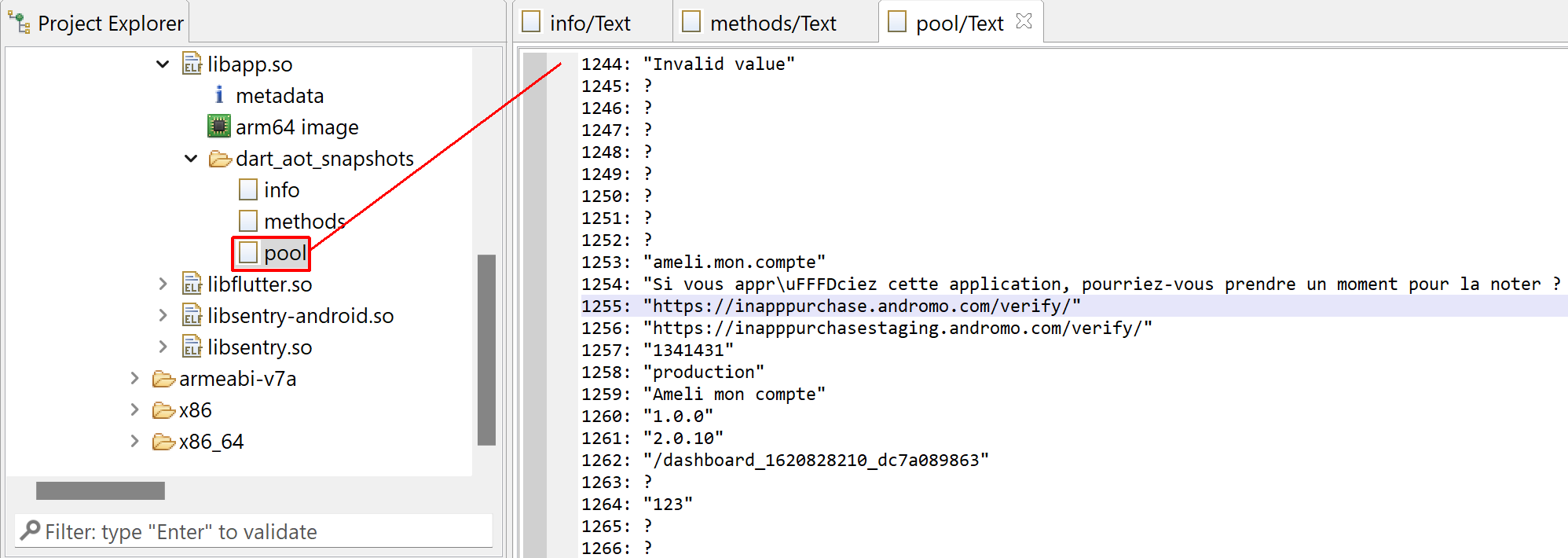Open the methods snapshot item
1568x558 pixels.
305,222
